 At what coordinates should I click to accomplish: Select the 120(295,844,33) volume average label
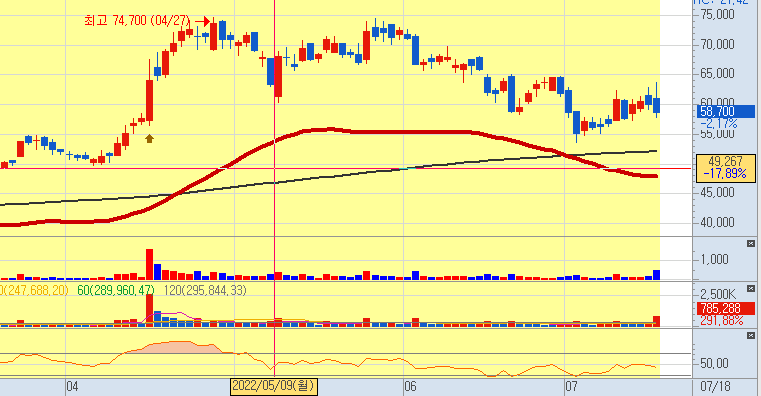(205, 290)
